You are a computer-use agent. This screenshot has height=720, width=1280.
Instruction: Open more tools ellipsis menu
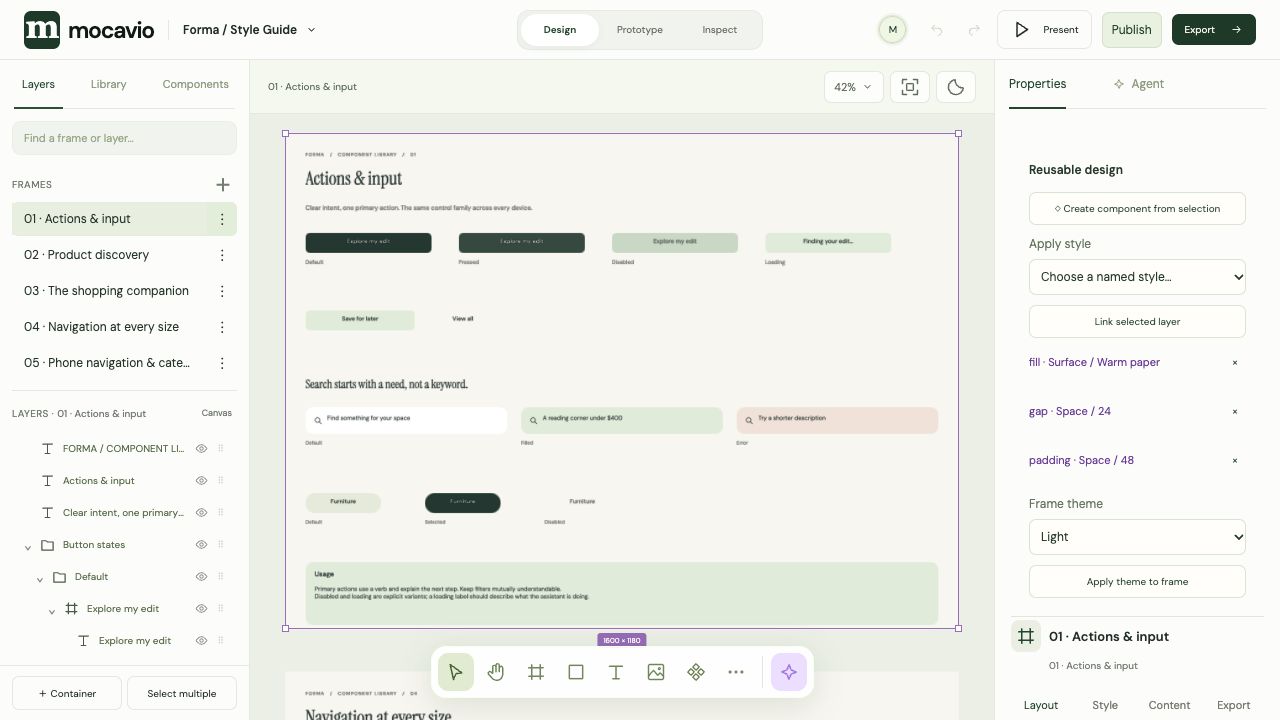tap(736, 672)
